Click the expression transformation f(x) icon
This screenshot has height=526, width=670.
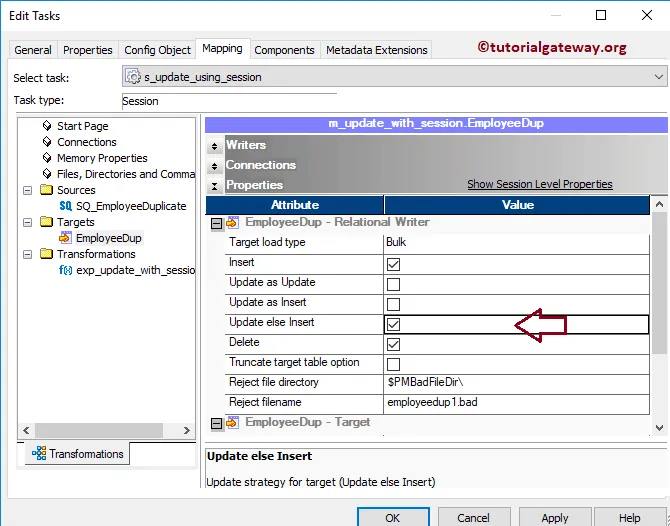tap(65, 270)
